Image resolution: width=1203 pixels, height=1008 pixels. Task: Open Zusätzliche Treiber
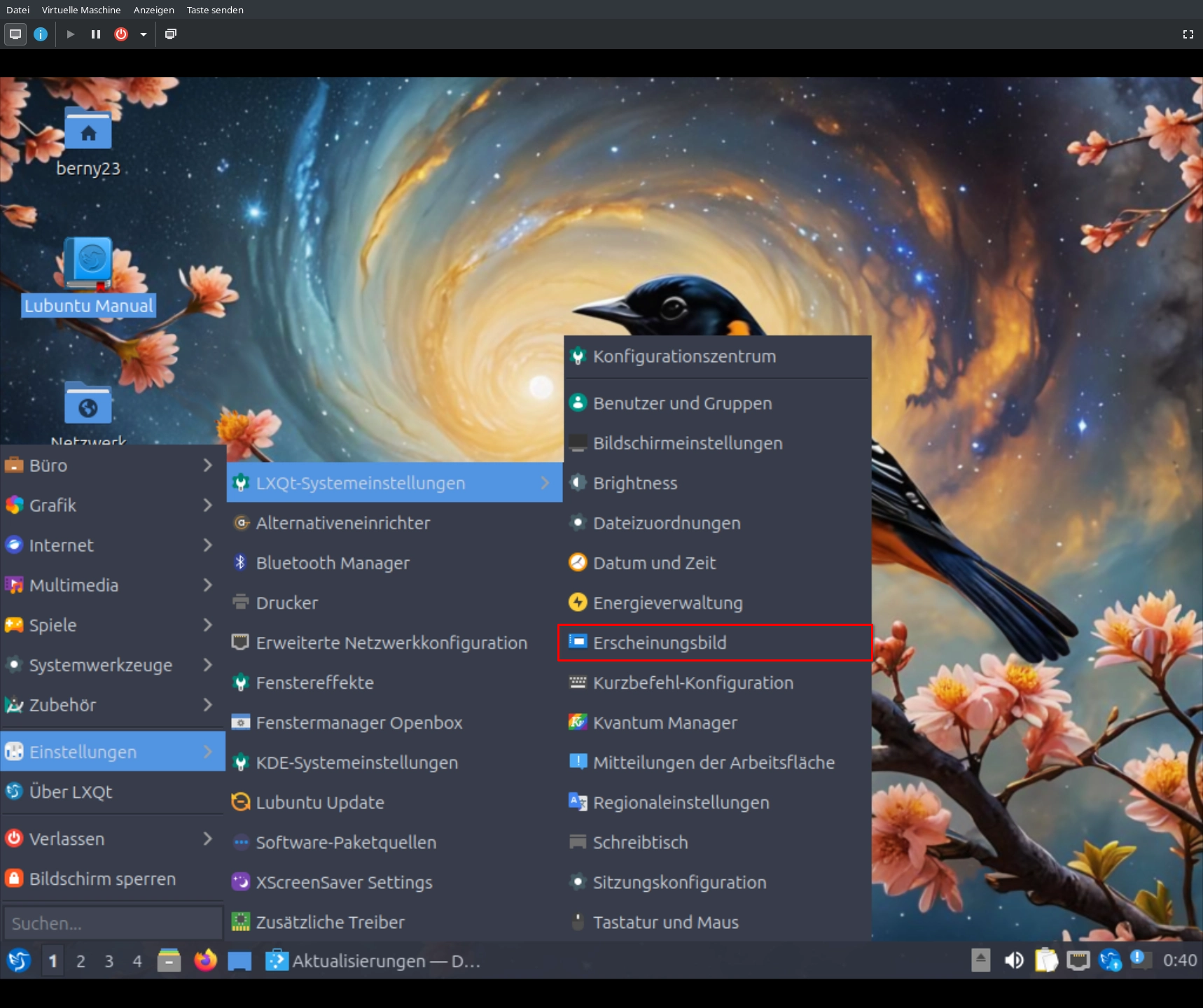[395, 922]
